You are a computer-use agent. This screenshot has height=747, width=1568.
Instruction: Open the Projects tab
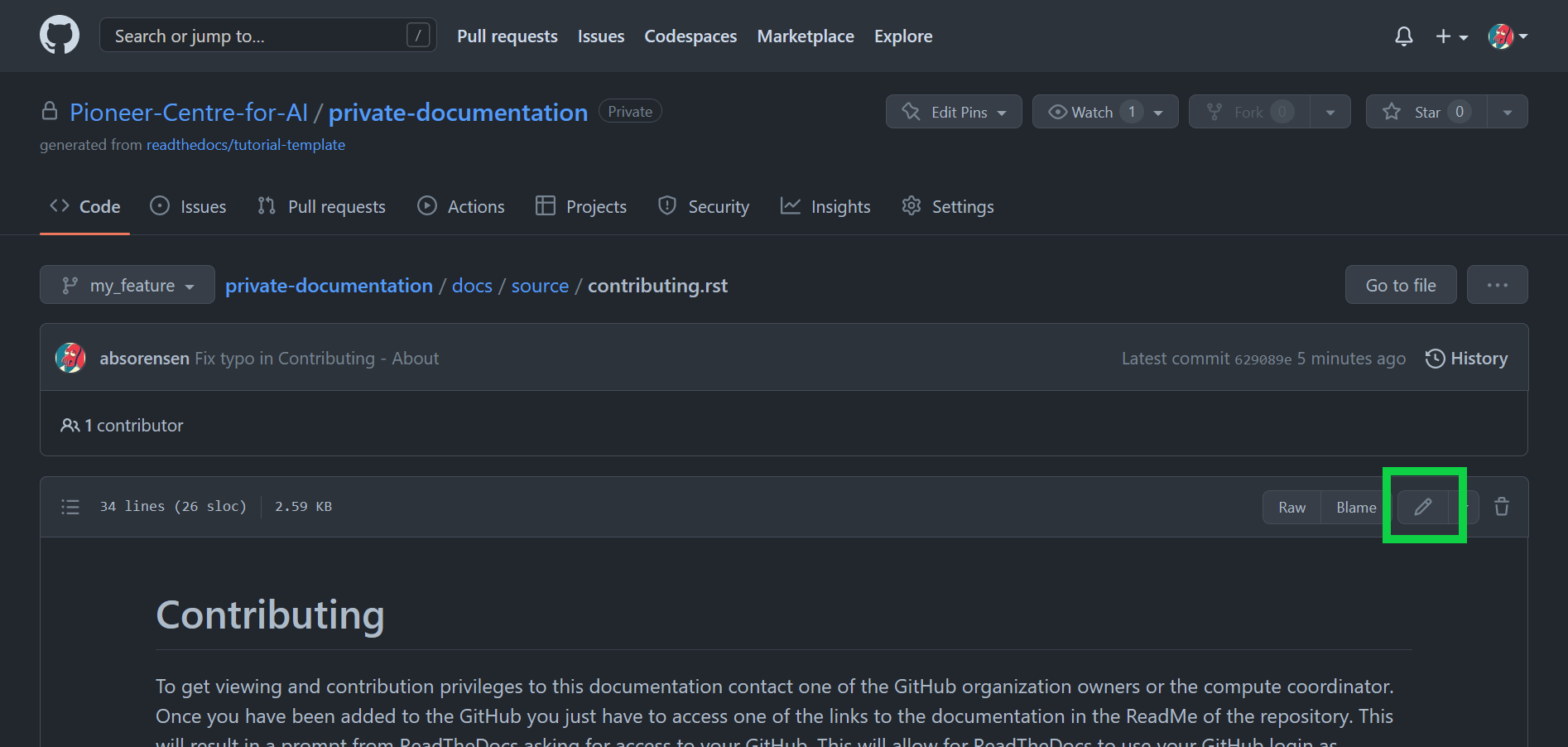(x=581, y=206)
